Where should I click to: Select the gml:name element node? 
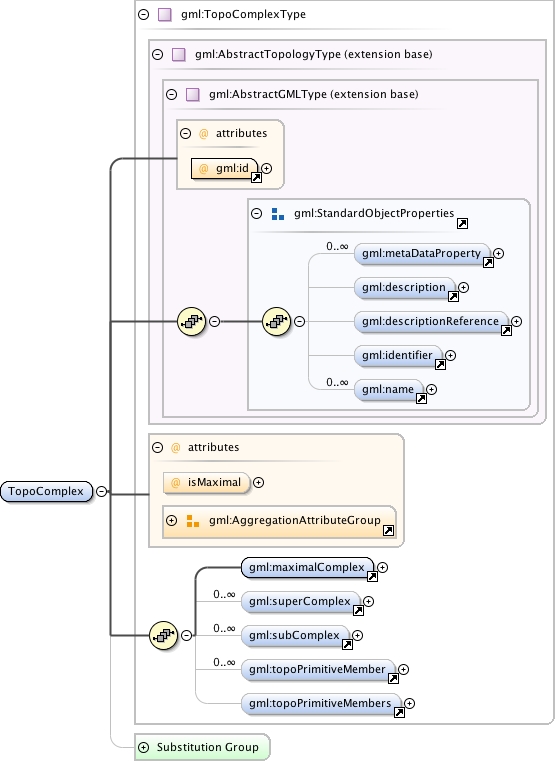pyautogui.click(x=388, y=390)
